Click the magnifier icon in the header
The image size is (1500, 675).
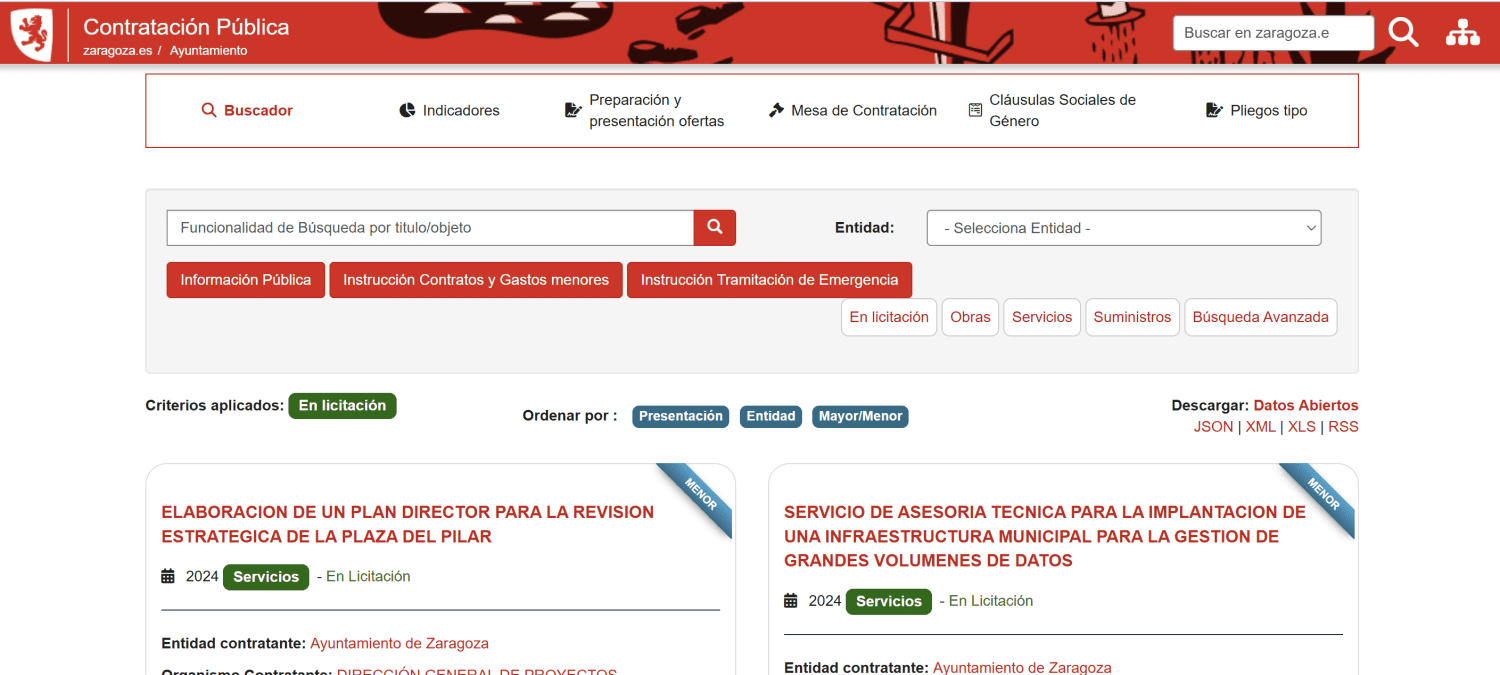point(1403,33)
